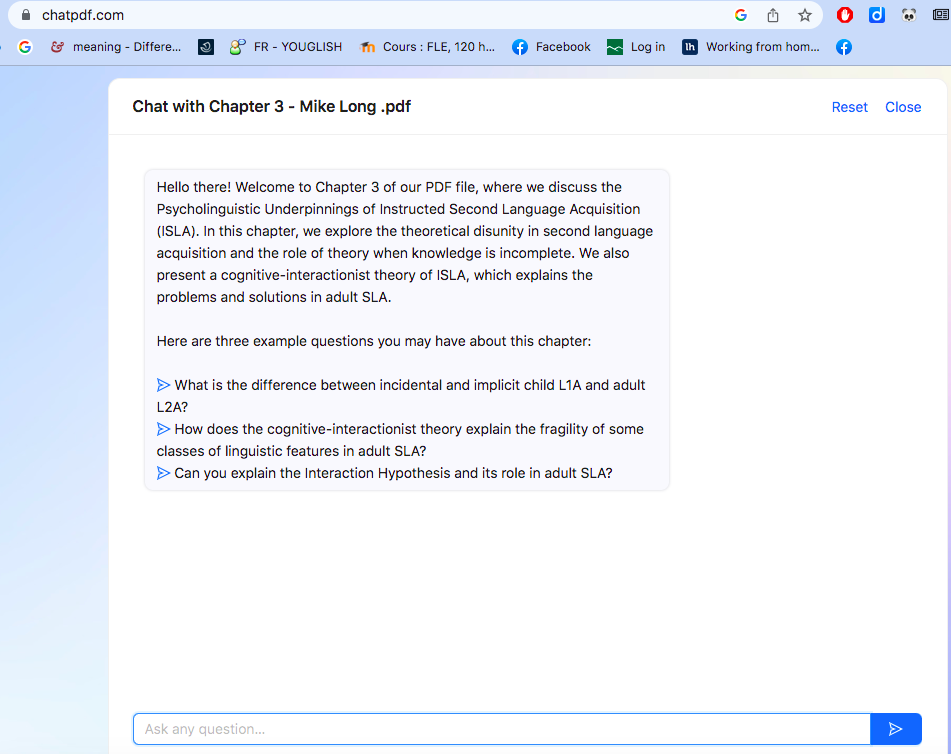Click the chatpdf.com URL text

click(x=83, y=15)
